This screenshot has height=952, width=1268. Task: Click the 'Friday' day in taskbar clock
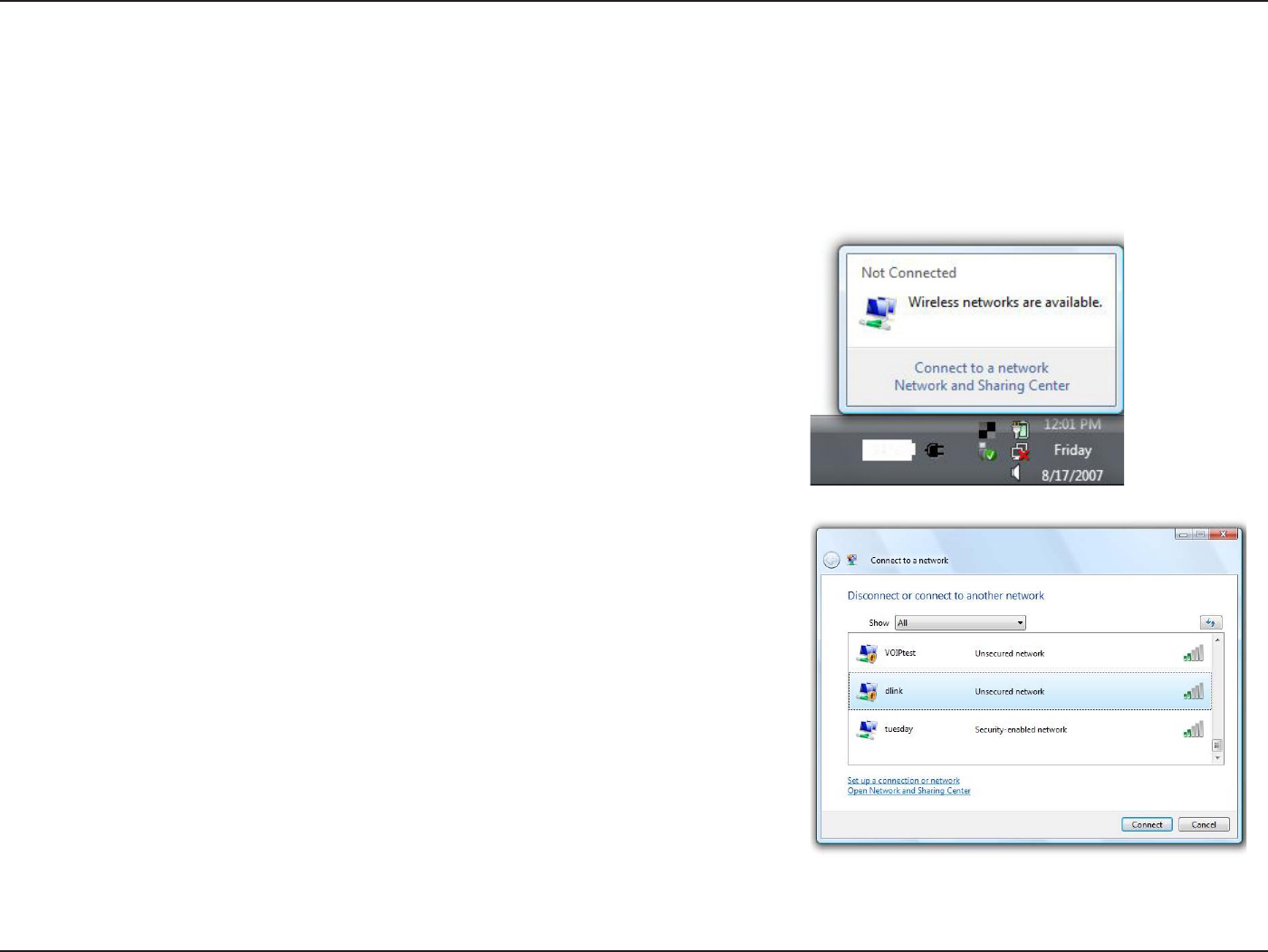click(1072, 450)
